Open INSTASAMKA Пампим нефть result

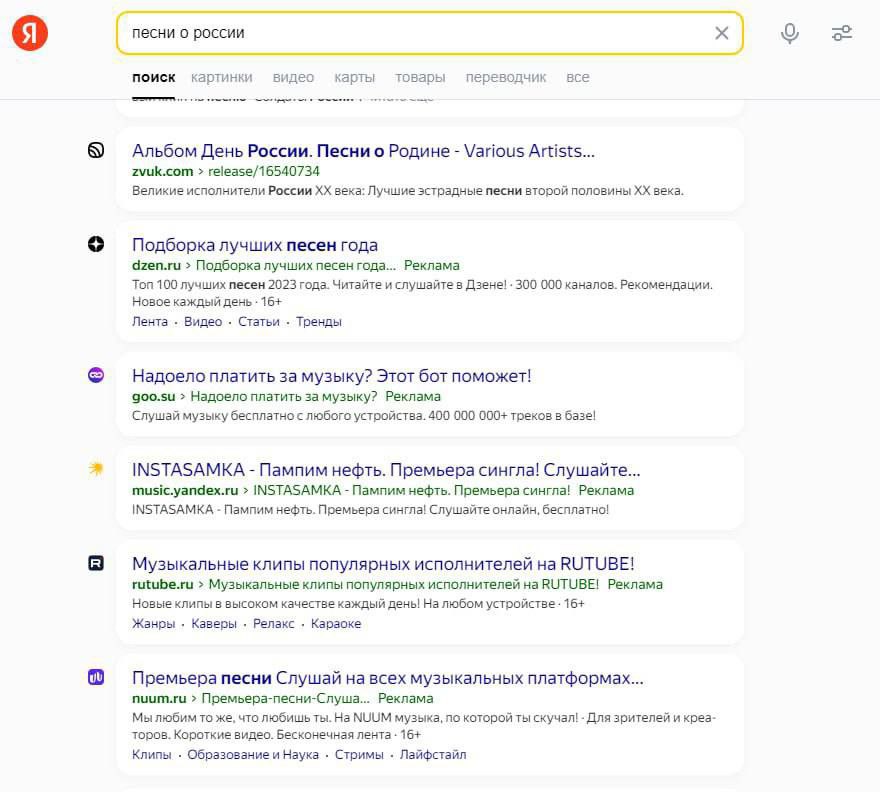385,469
